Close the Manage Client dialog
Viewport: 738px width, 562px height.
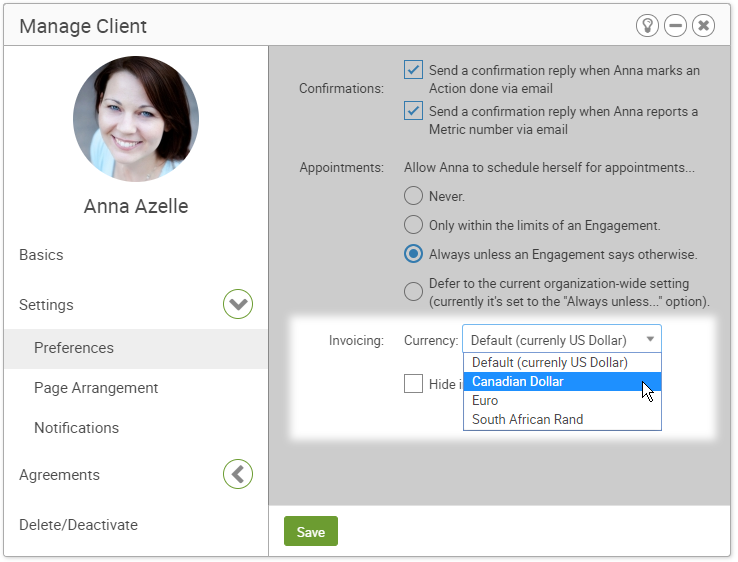[x=703, y=25]
